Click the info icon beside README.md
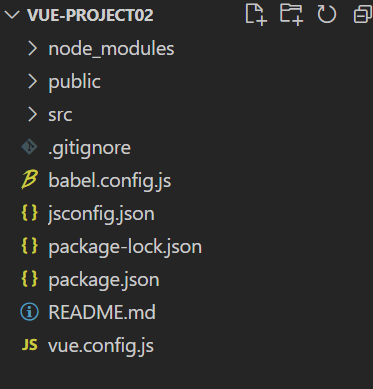The width and height of the screenshot is (373, 389). tap(30, 312)
